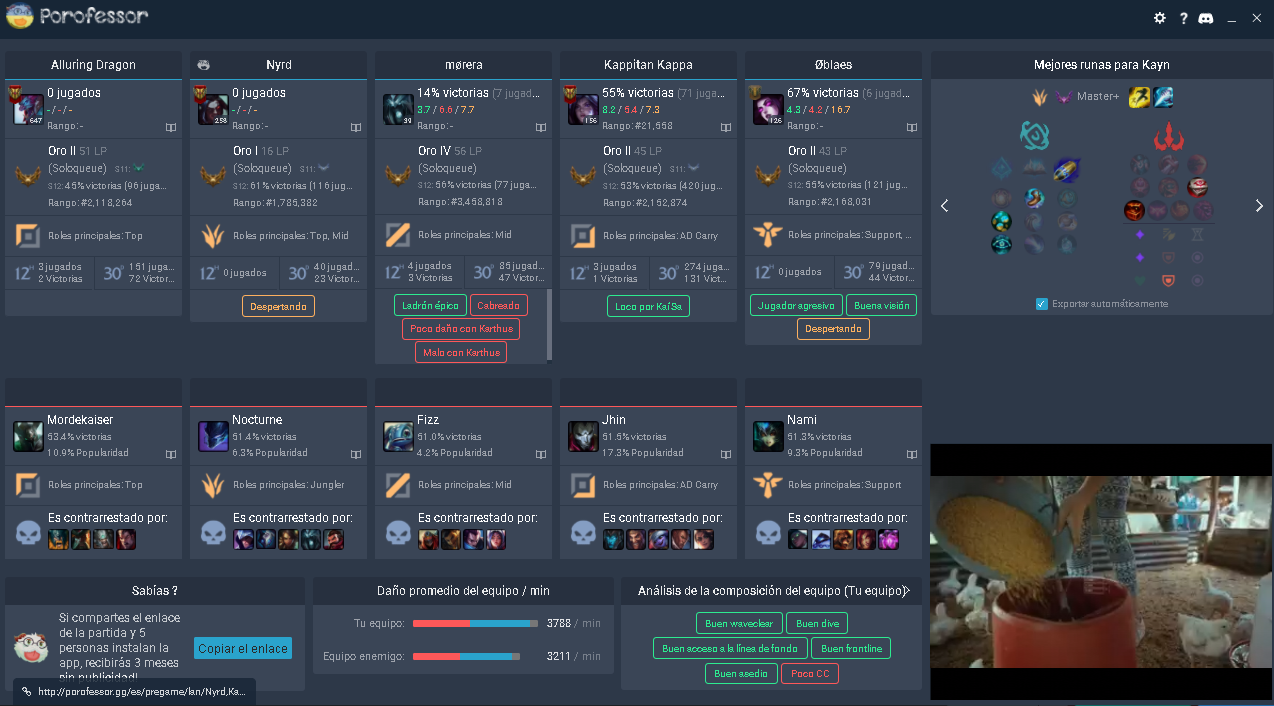Viewport: 1274px width, 706px height.
Task: Click the Jugador agresivo tag
Action: click(796, 305)
